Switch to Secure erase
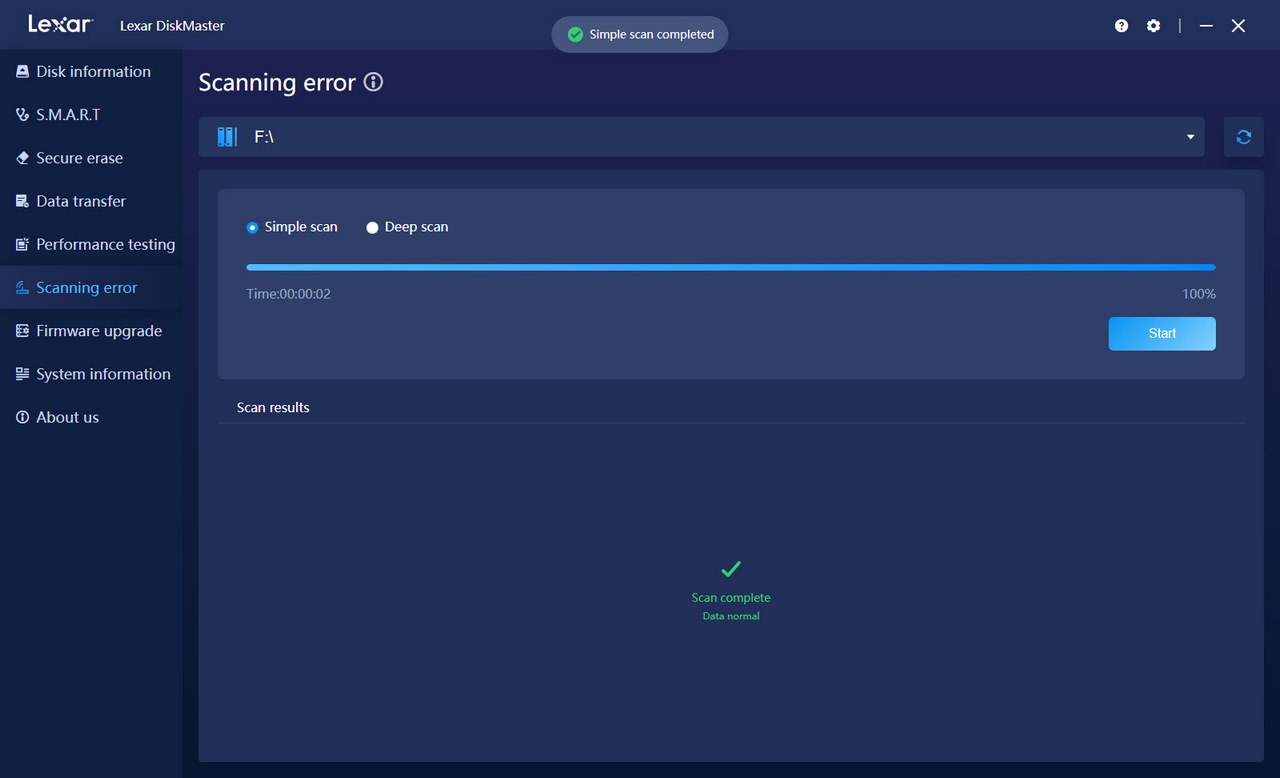Image resolution: width=1280 pixels, height=778 pixels. pos(91,158)
